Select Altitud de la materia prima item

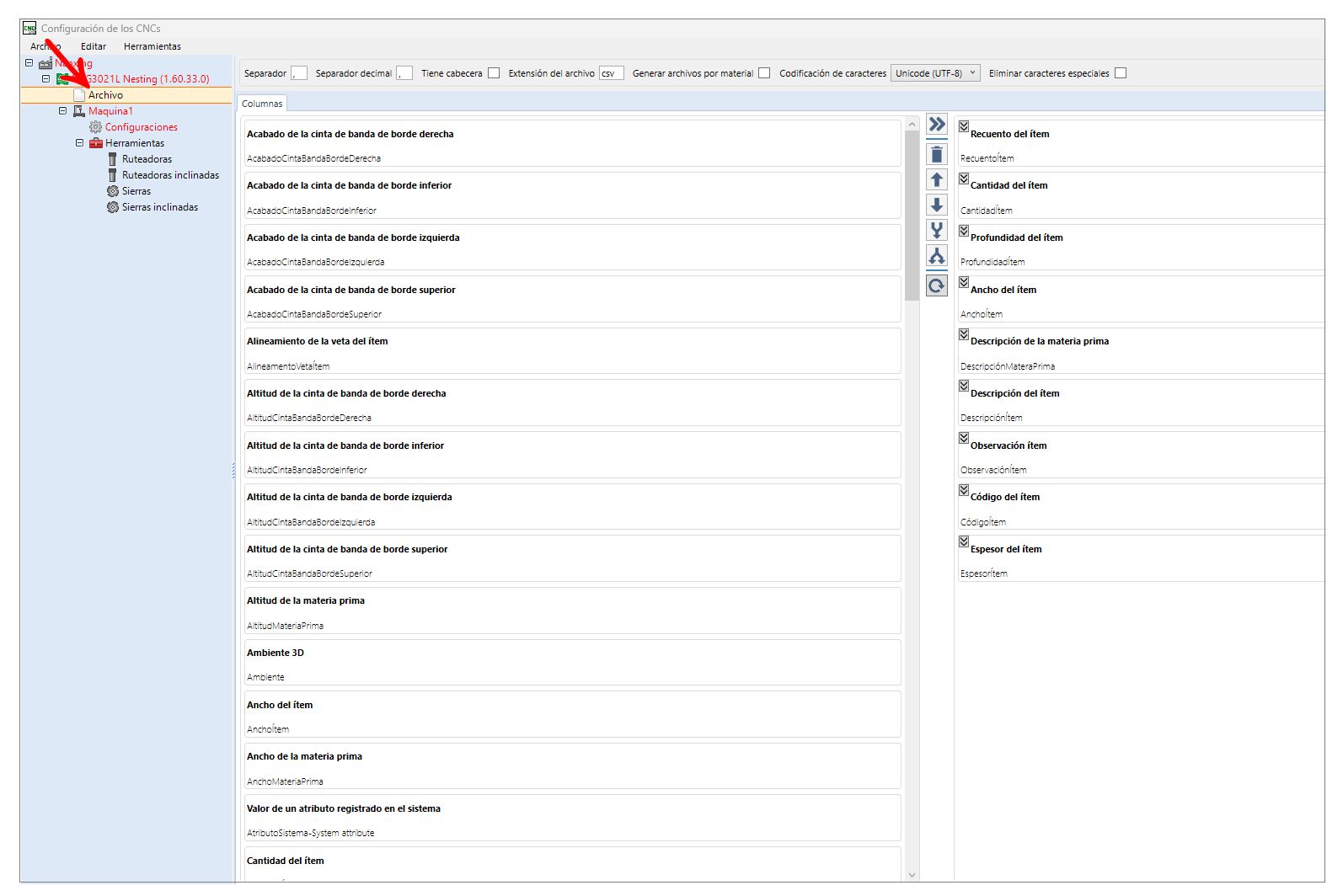[x=572, y=611]
